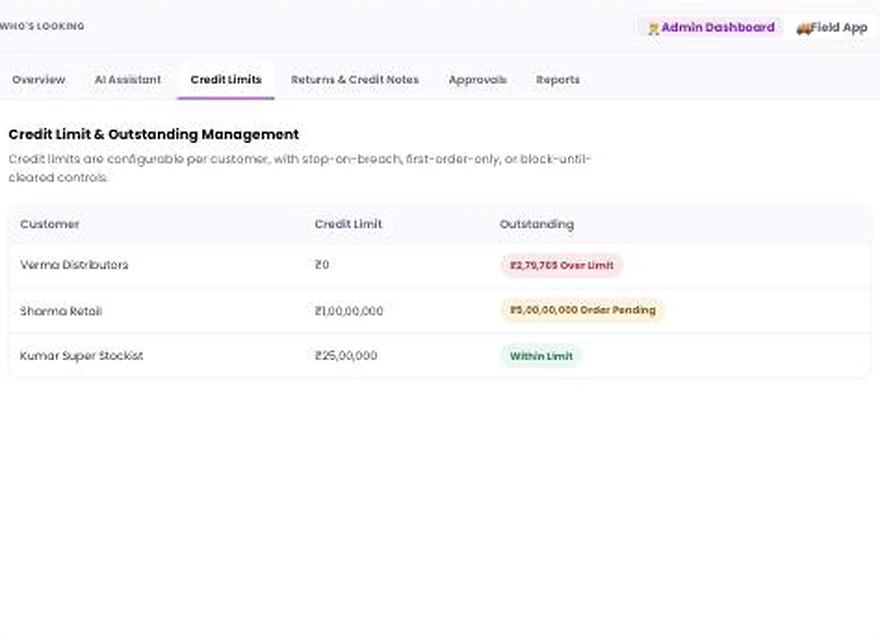Screen dimensions: 880x640
Task: Click the Field App truck icon
Action: click(x=804, y=28)
